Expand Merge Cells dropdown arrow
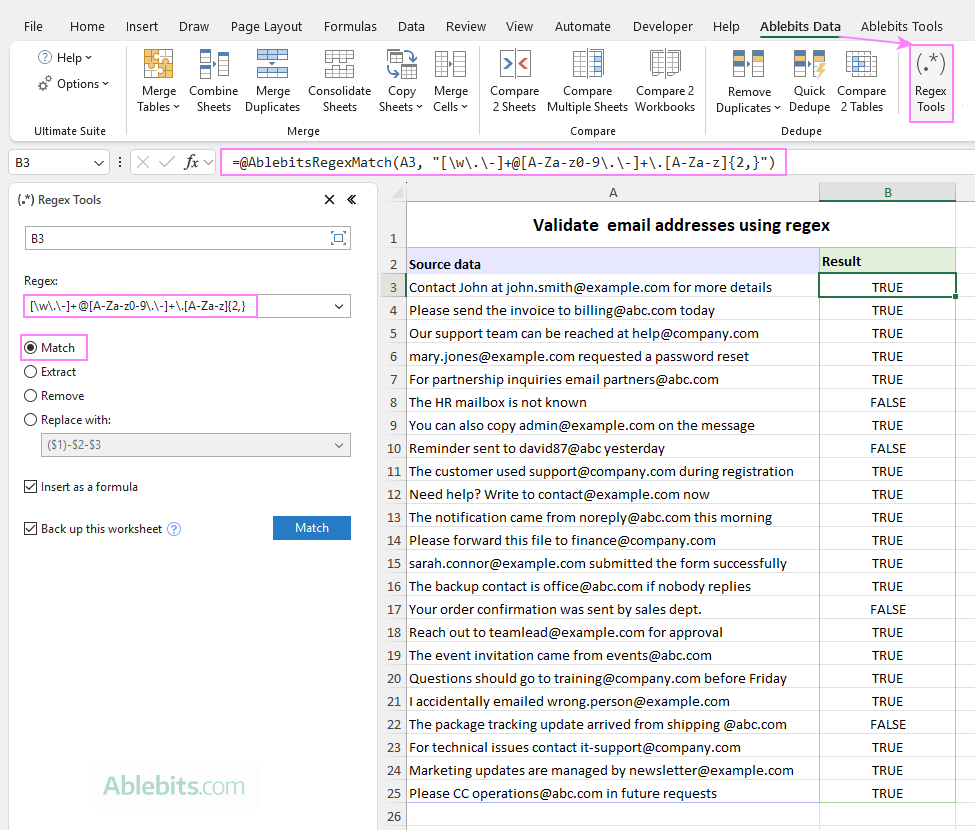Viewport: 975px width, 830px height. (x=464, y=107)
